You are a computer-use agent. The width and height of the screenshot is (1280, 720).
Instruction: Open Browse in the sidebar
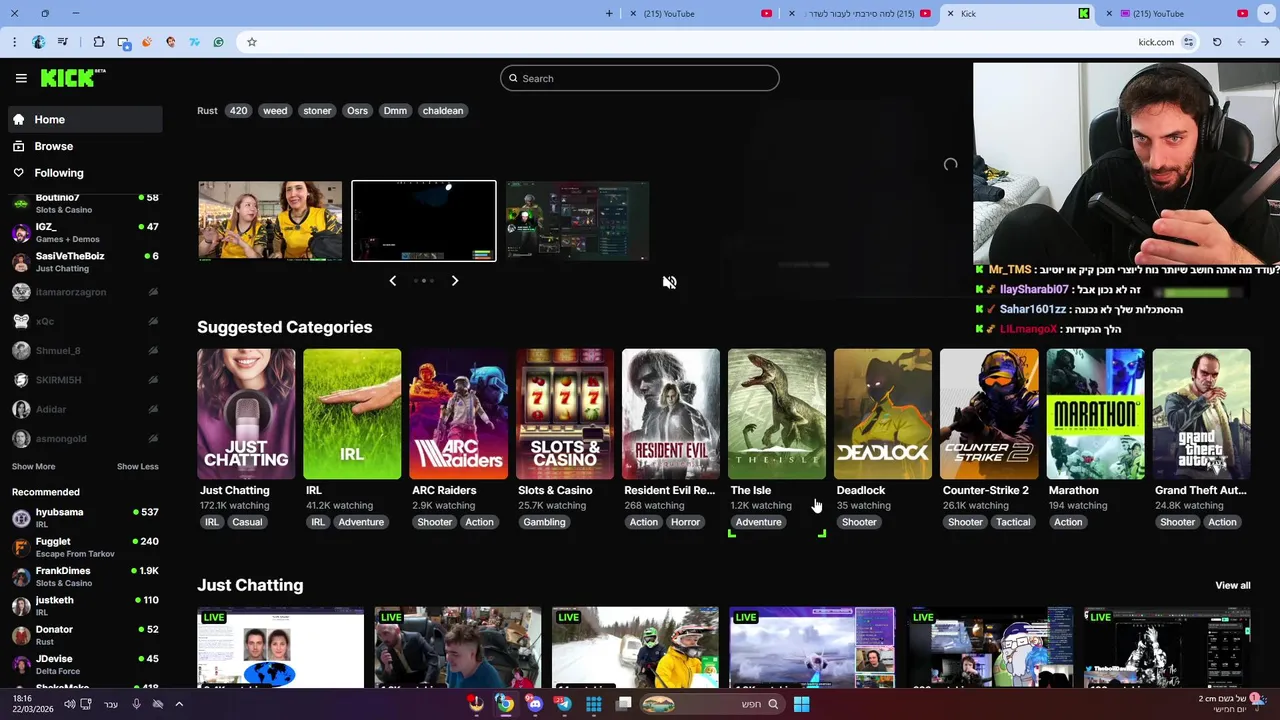click(x=85, y=146)
